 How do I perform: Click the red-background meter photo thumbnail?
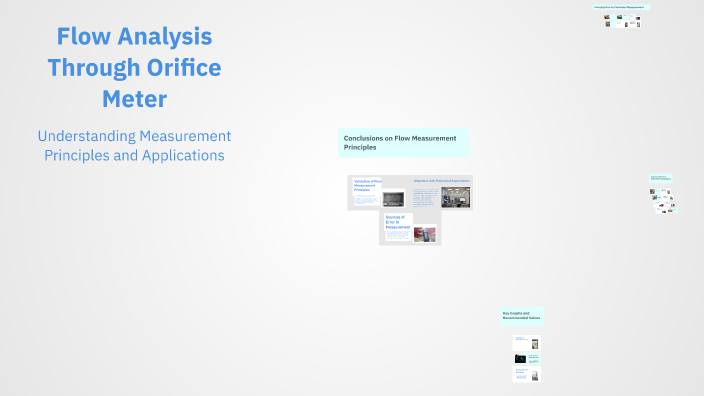point(425,234)
